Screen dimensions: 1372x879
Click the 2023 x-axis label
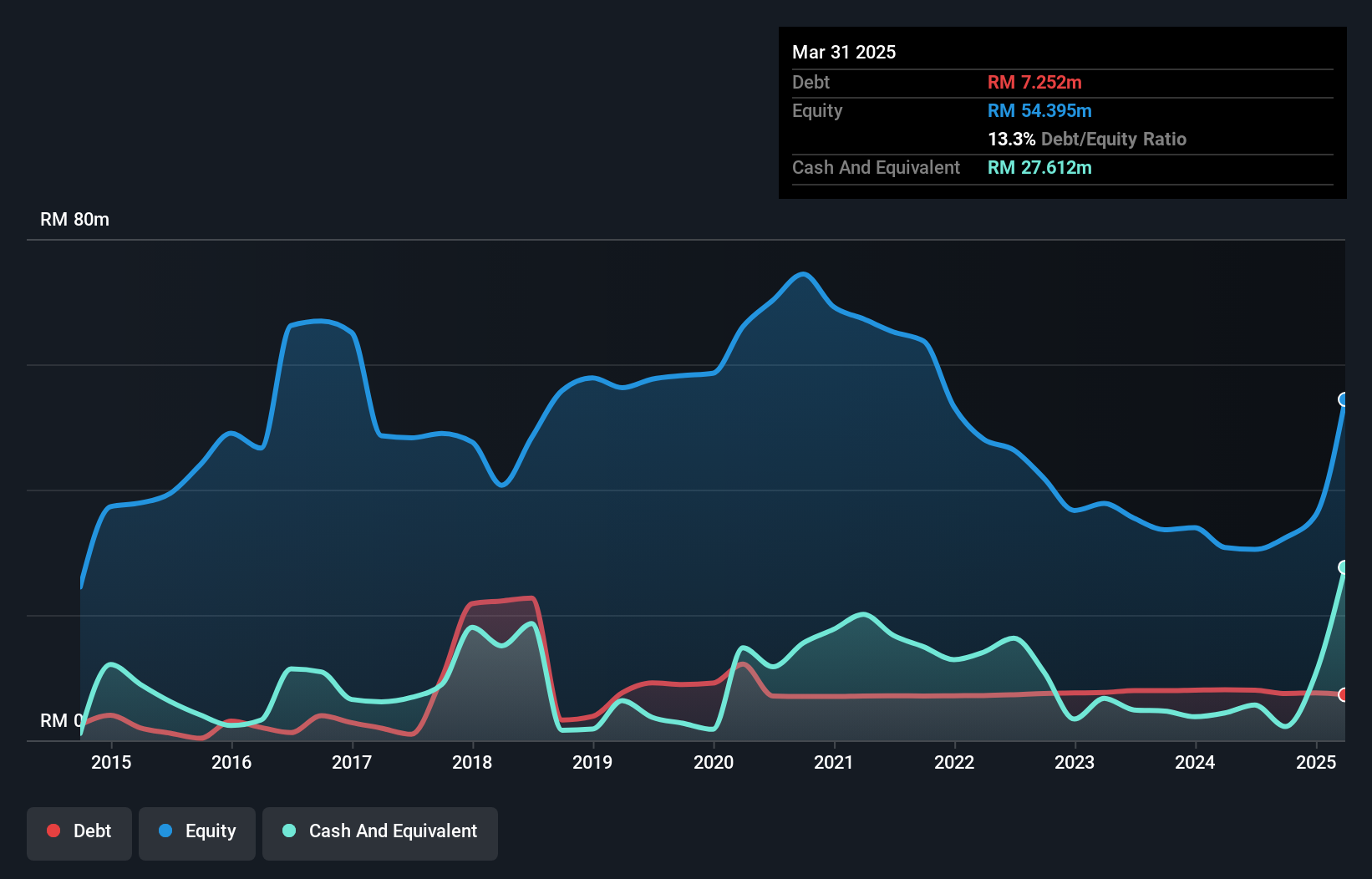[x=1075, y=762]
